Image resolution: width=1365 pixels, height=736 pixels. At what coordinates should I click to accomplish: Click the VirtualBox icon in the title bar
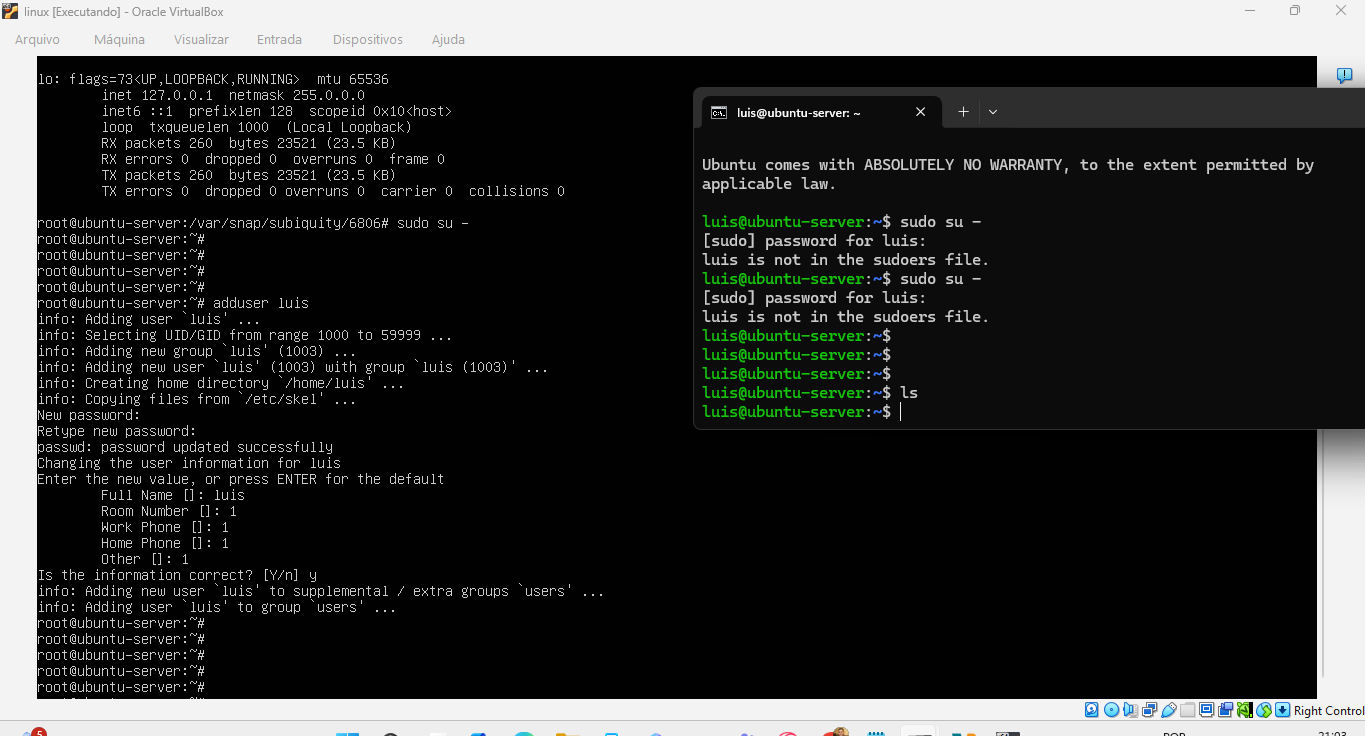[11, 11]
